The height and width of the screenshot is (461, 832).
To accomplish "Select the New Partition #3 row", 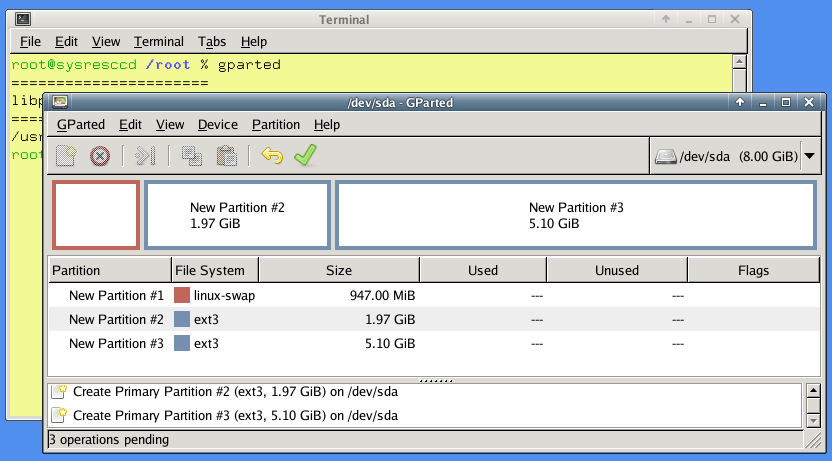I will pyautogui.click(x=434, y=343).
